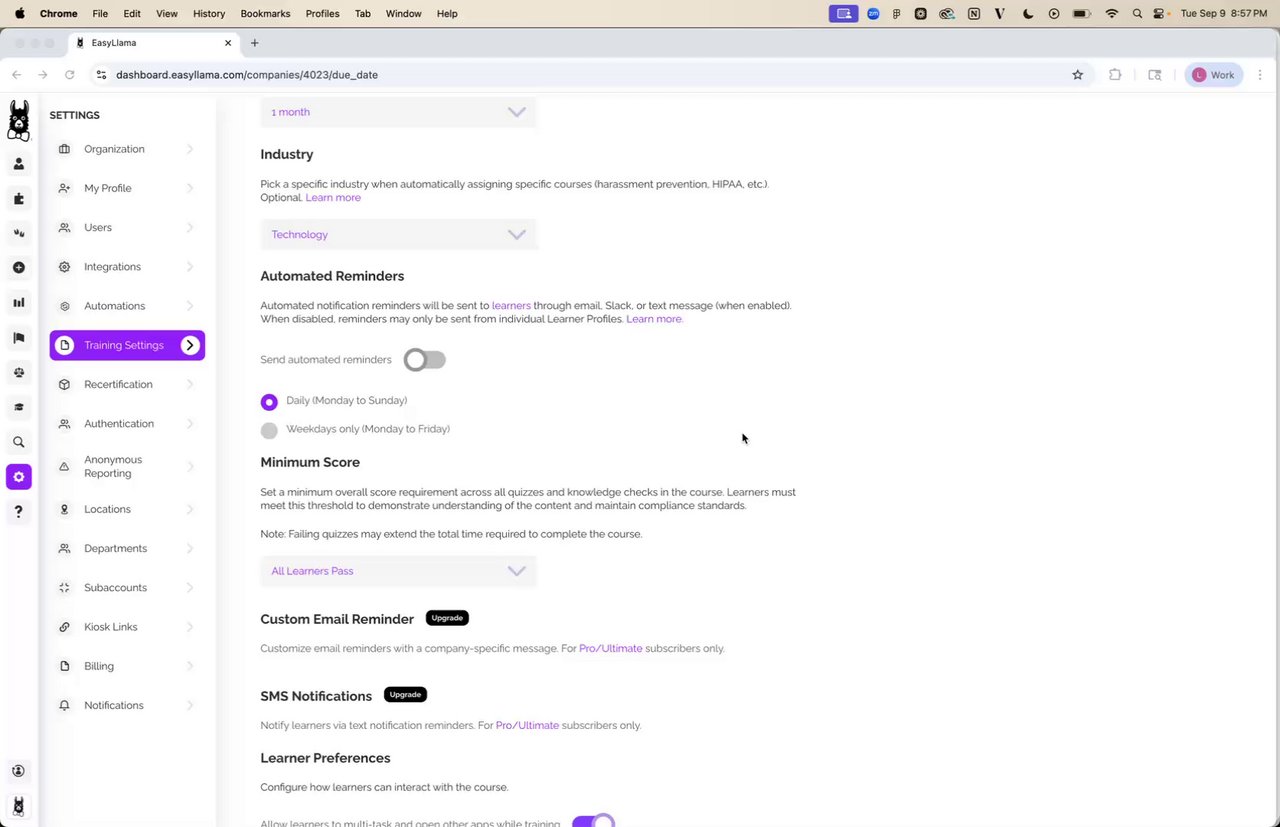Click the plus circle icon in left rail

click(x=18, y=268)
